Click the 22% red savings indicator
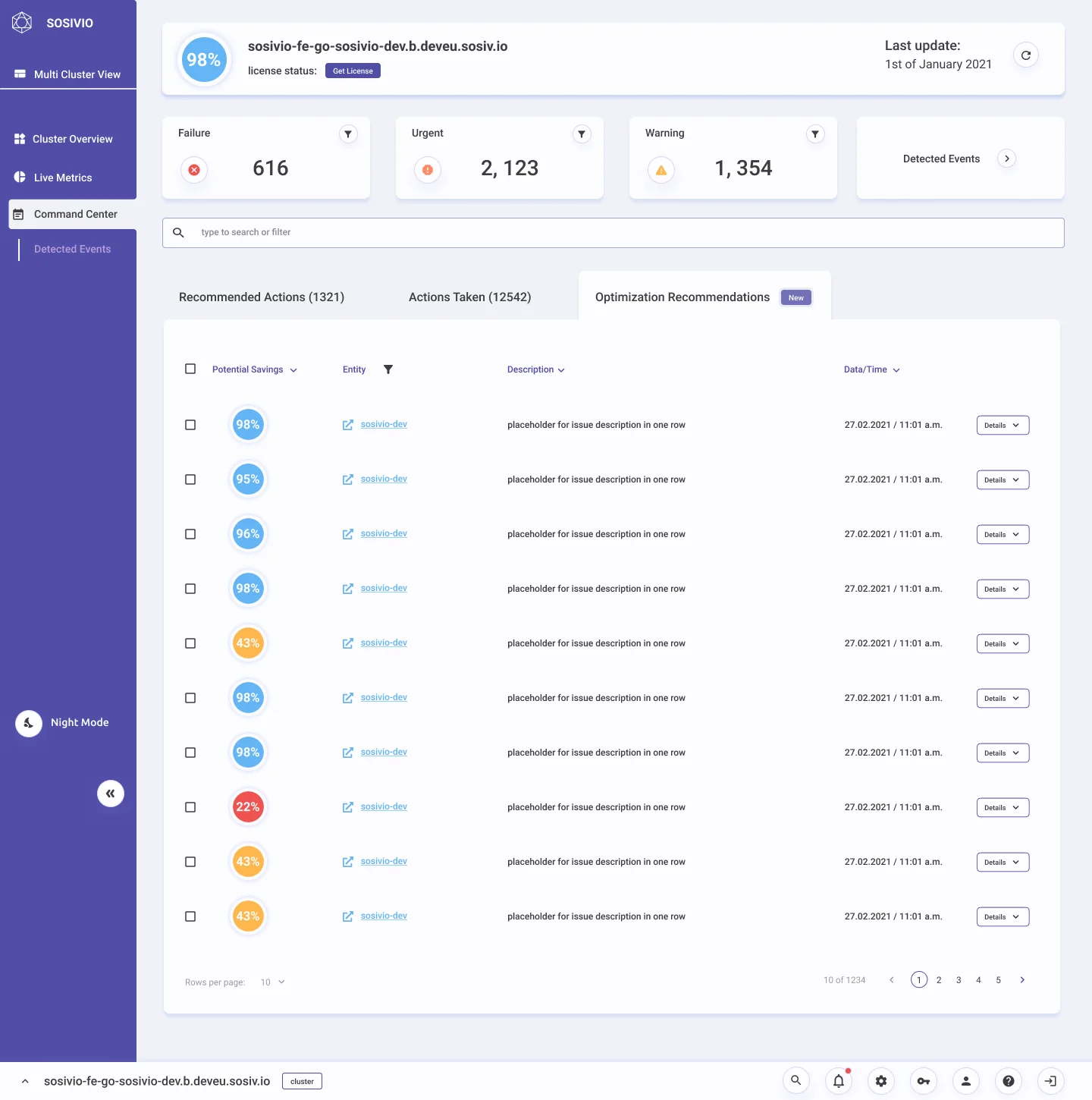The height and width of the screenshot is (1100, 1092). coord(248,807)
